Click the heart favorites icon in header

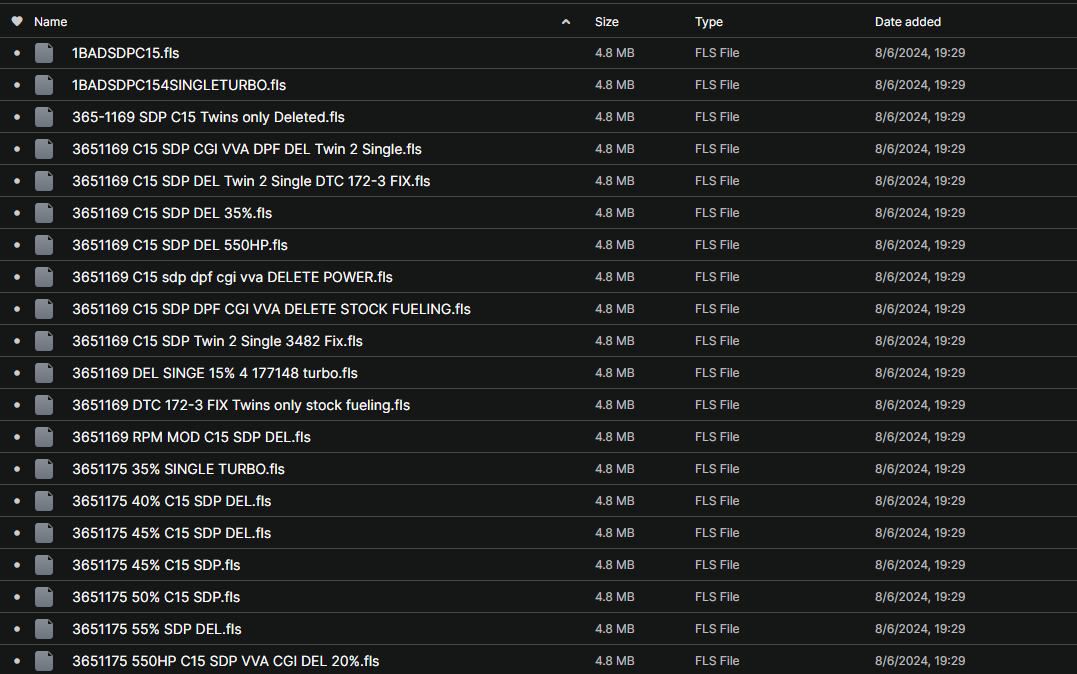tap(17, 21)
